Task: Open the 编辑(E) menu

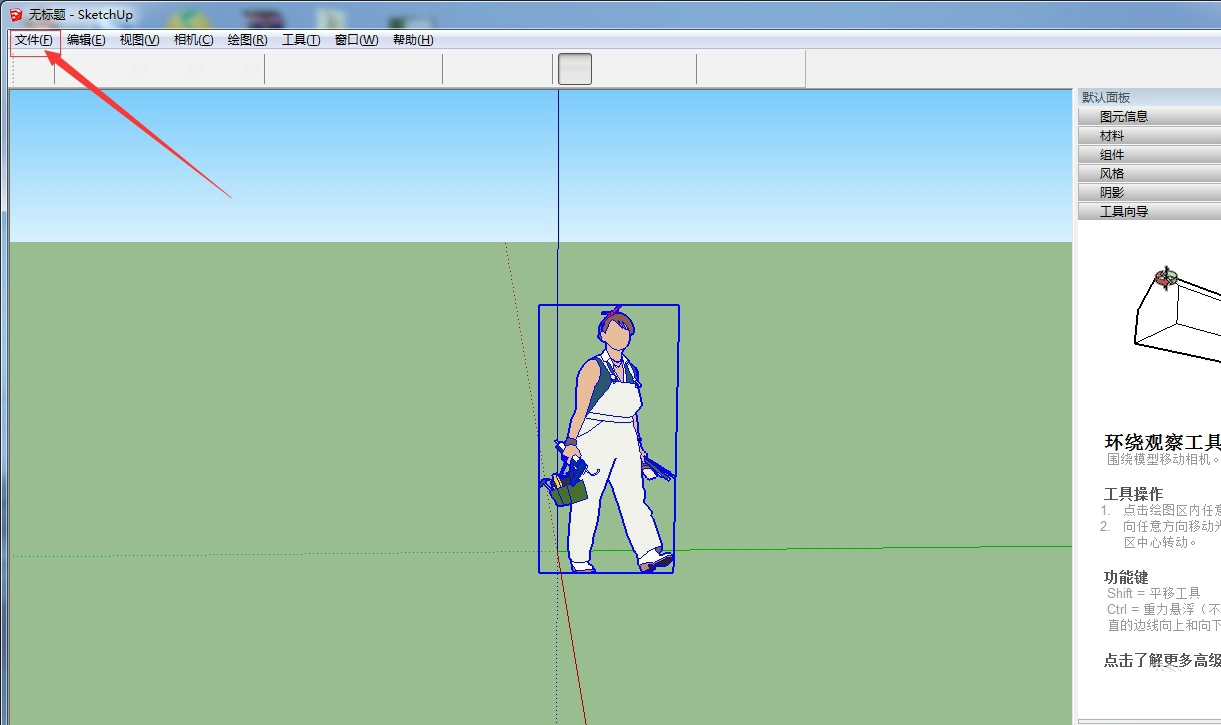Action: pyautogui.click(x=86, y=40)
